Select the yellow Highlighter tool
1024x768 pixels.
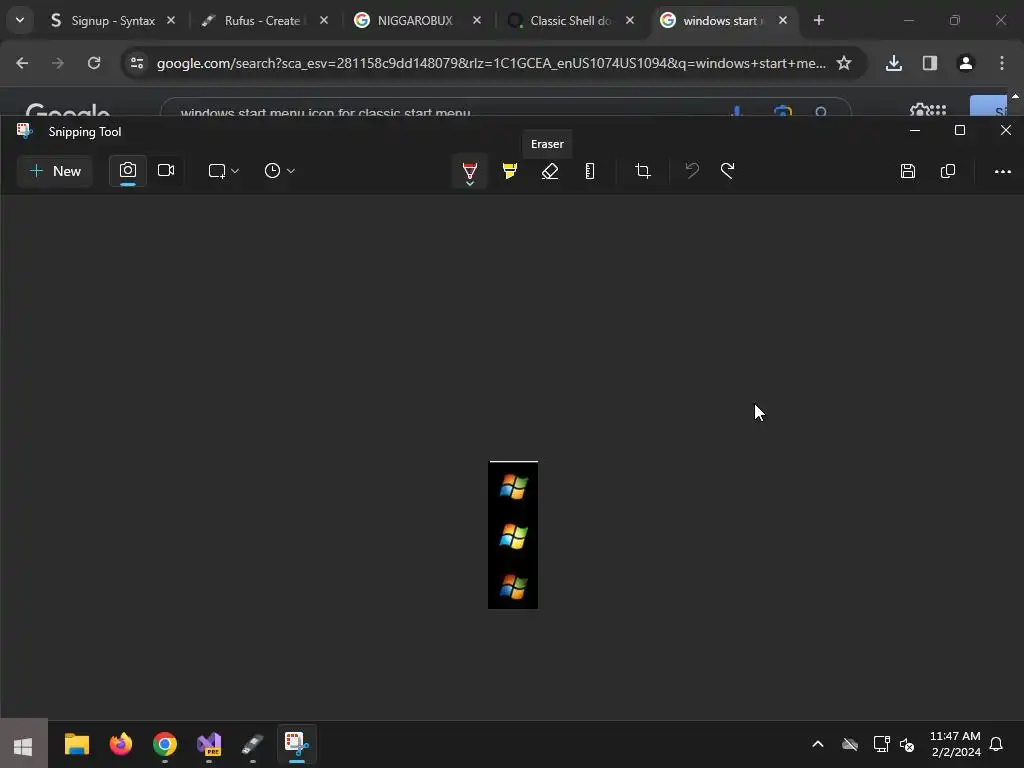point(509,171)
